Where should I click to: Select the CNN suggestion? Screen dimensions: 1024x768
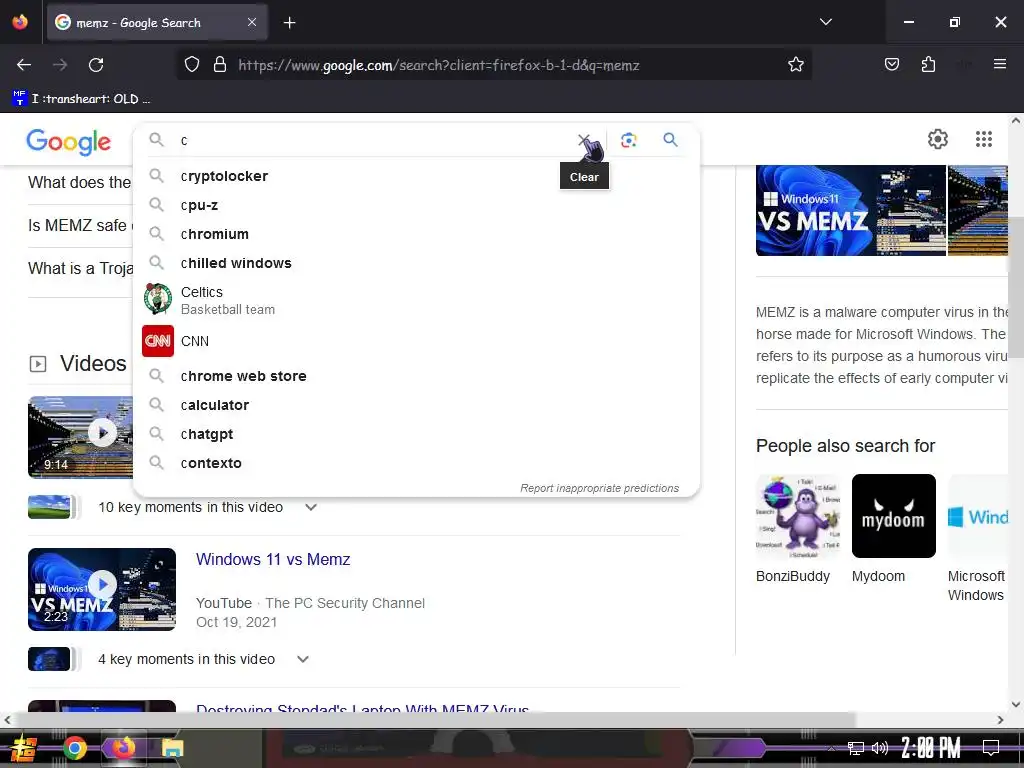[415, 341]
